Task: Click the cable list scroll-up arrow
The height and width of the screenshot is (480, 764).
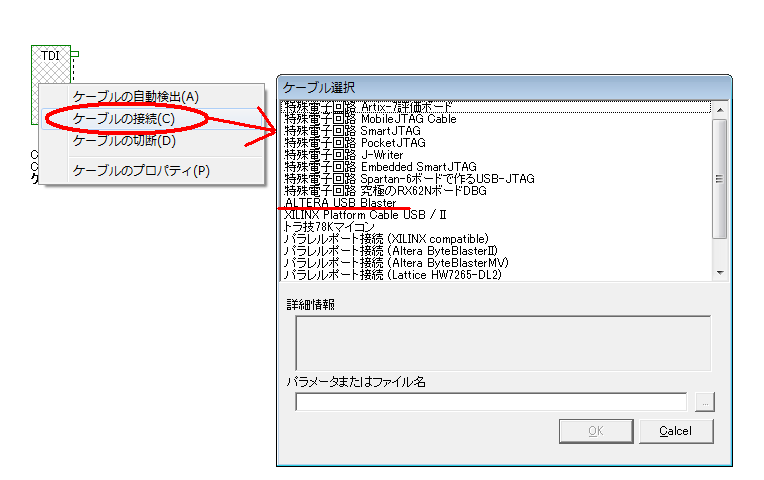Action: [x=719, y=106]
